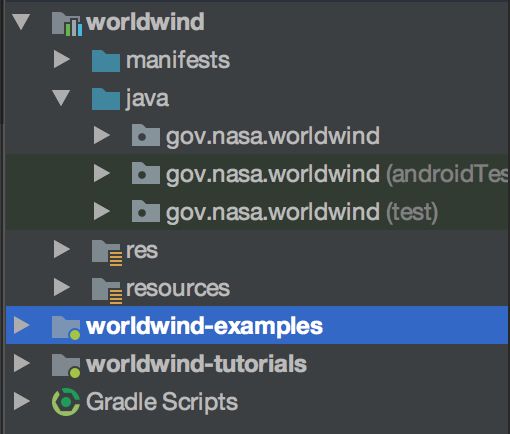This screenshot has height=434, width=510.
Task: Expand the manifests folder arrow
Action: (62, 60)
